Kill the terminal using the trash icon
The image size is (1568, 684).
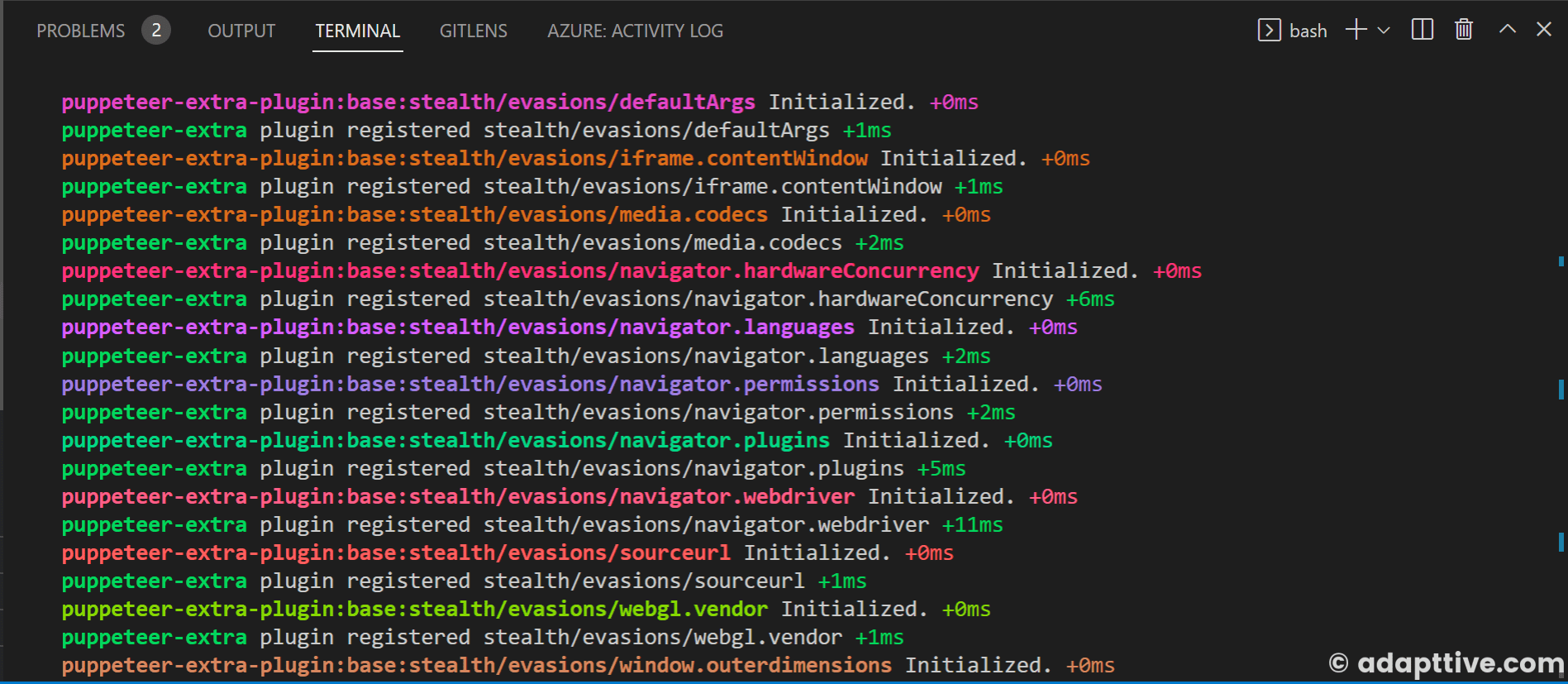pos(1464,31)
